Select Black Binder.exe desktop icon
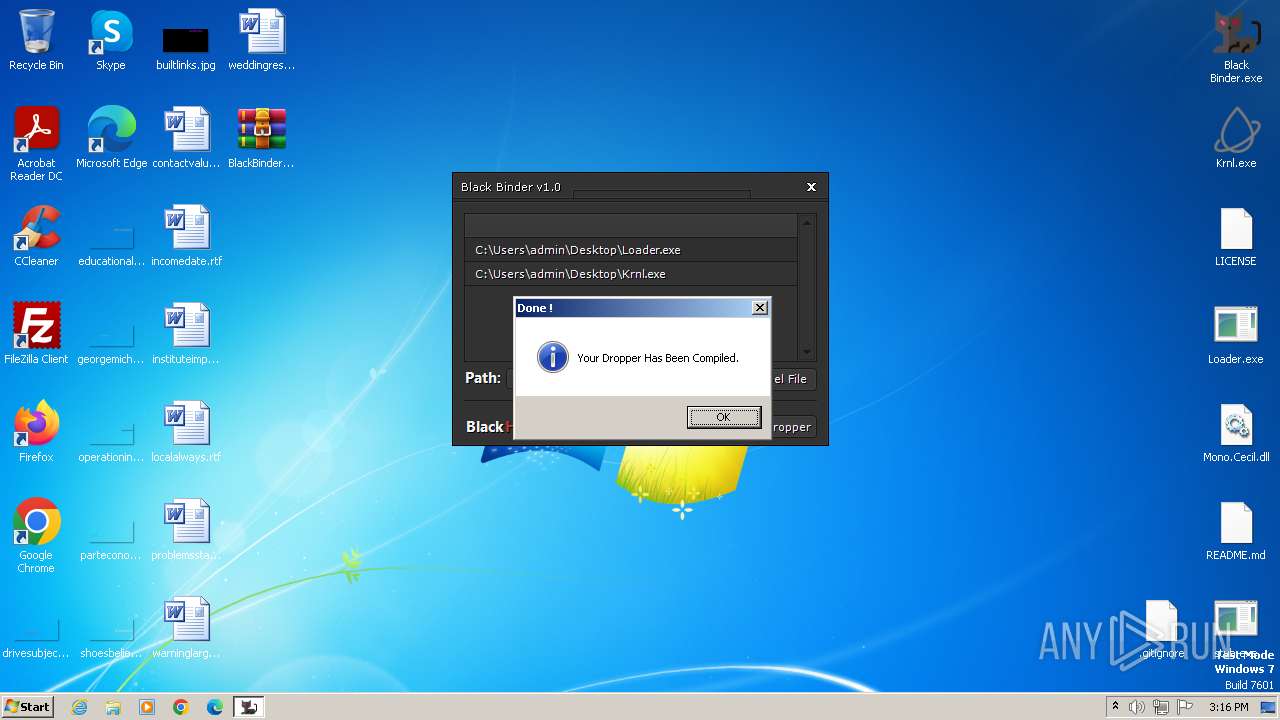The image size is (1280, 720). (1236, 47)
